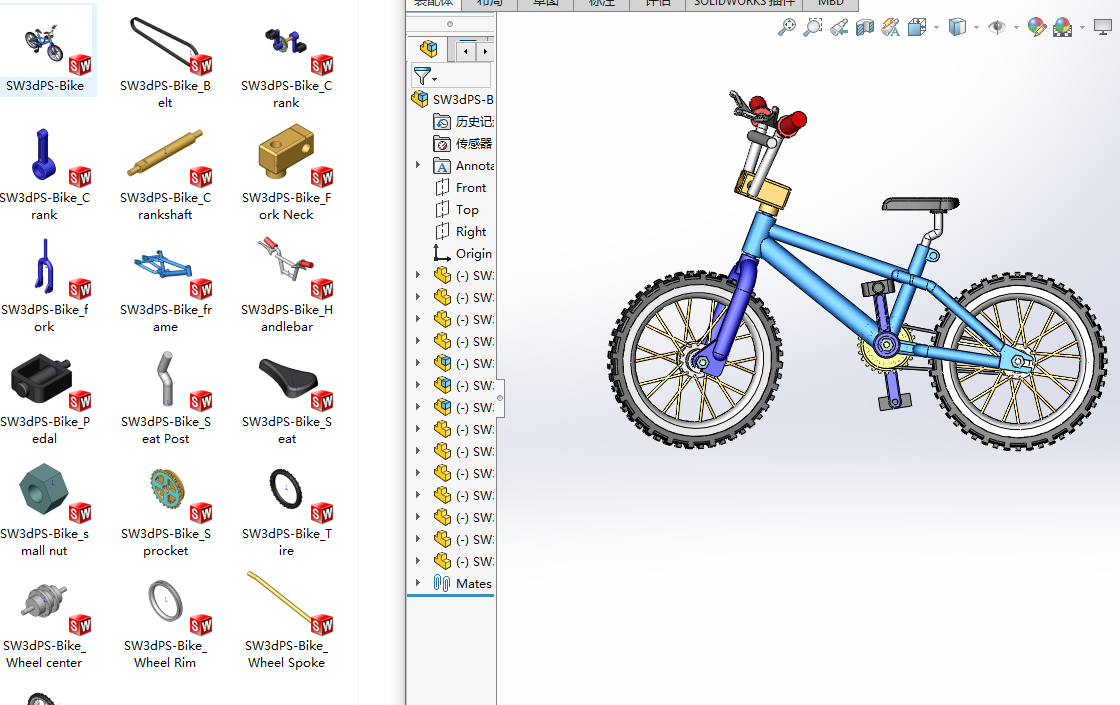The image size is (1120, 705).
Task: Open the filter tool in FeatureManager
Action: [423, 76]
